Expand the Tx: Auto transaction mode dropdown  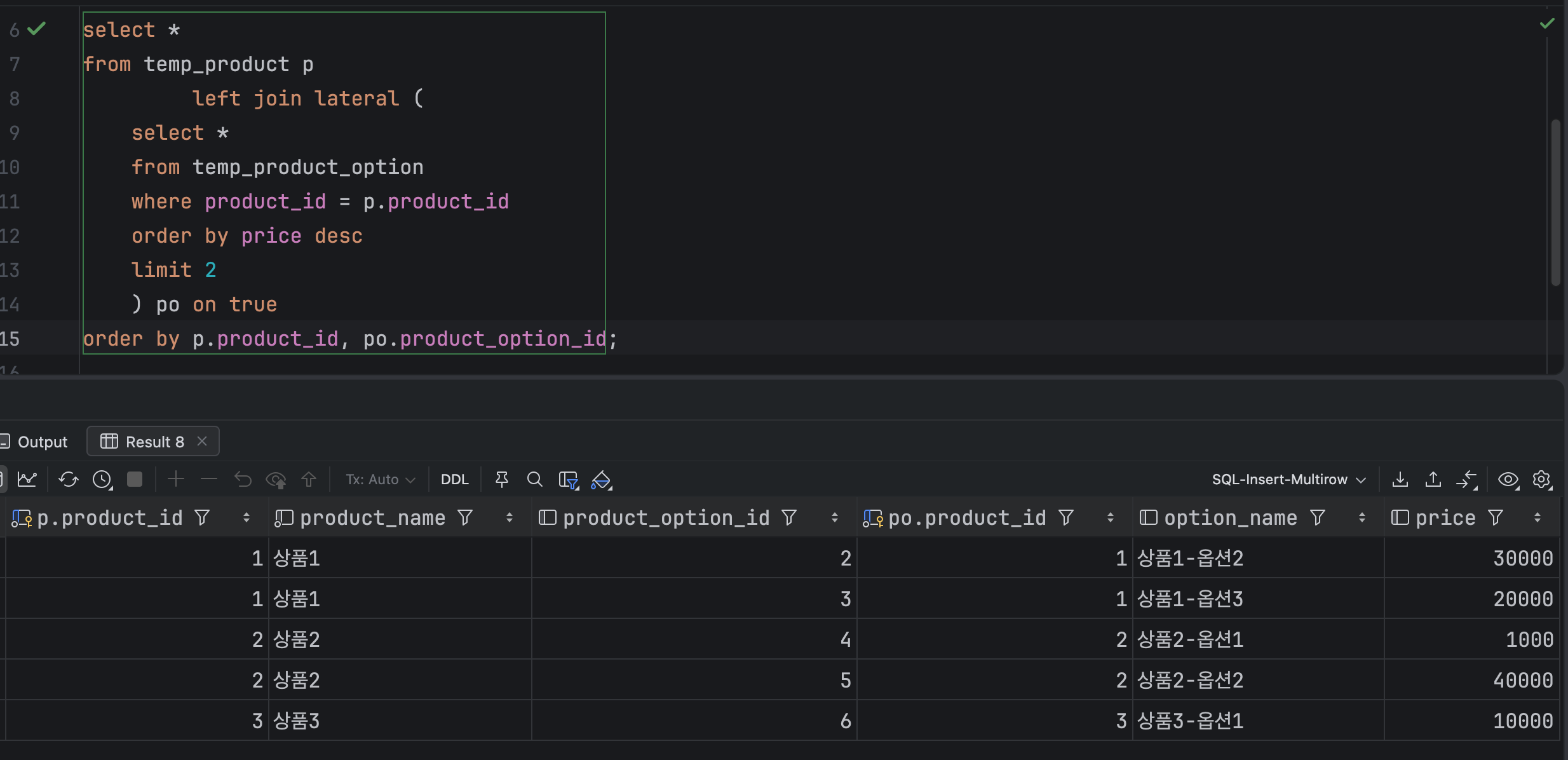(x=380, y=479)
